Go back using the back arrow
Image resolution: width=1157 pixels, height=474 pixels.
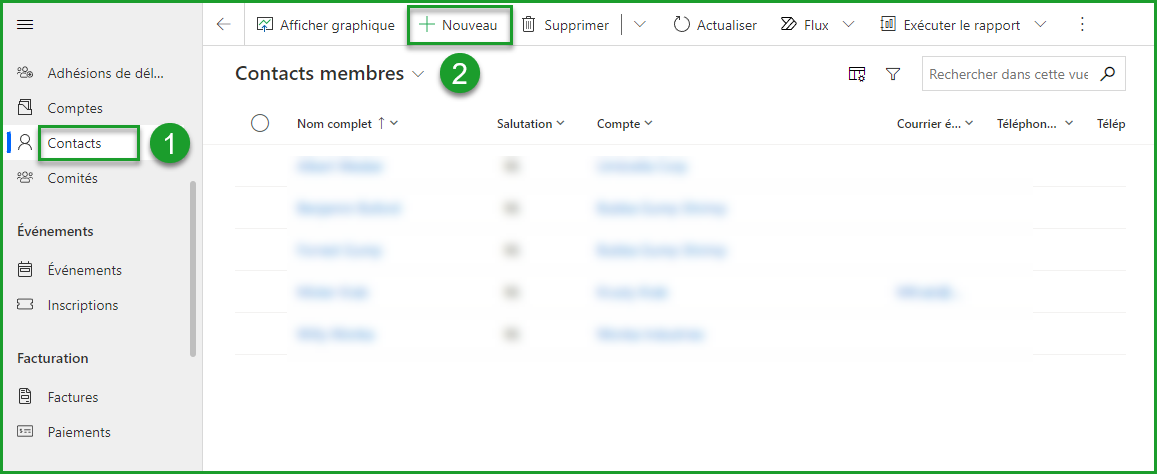pos(223,25)
